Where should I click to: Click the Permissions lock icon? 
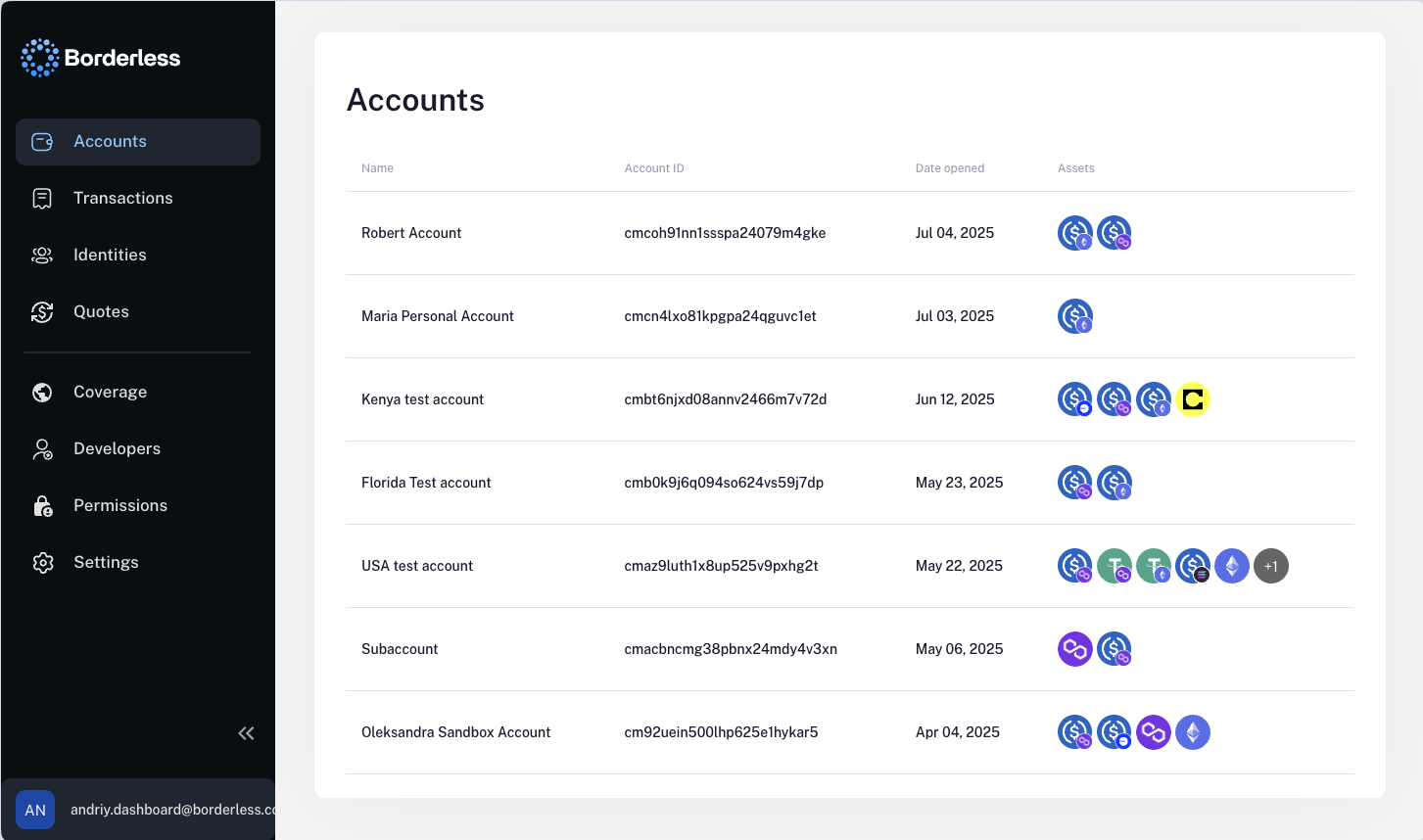pyautogui.click(x=41, y=505)
